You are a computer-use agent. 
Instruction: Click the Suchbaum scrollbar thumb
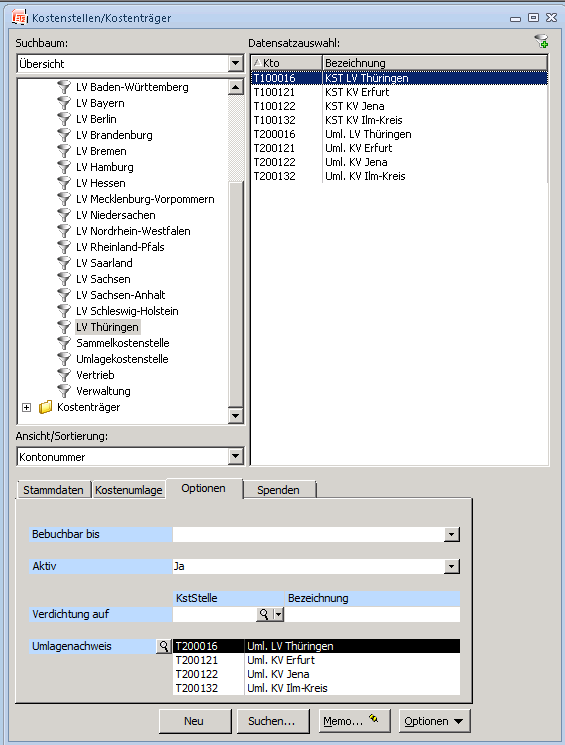tap(236, 295)
